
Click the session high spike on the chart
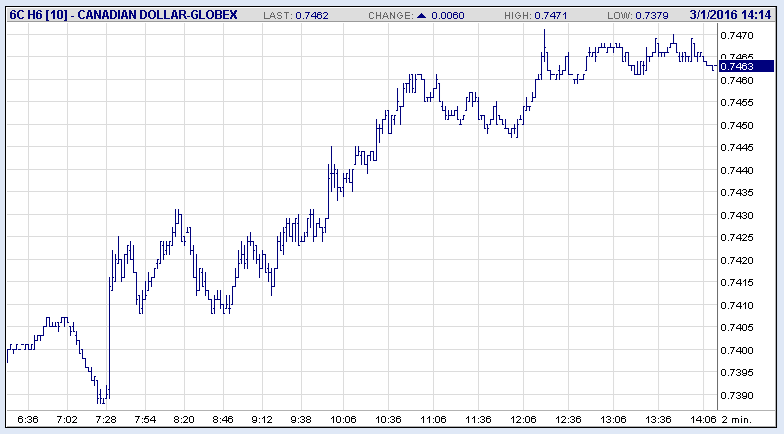point(544,32)
